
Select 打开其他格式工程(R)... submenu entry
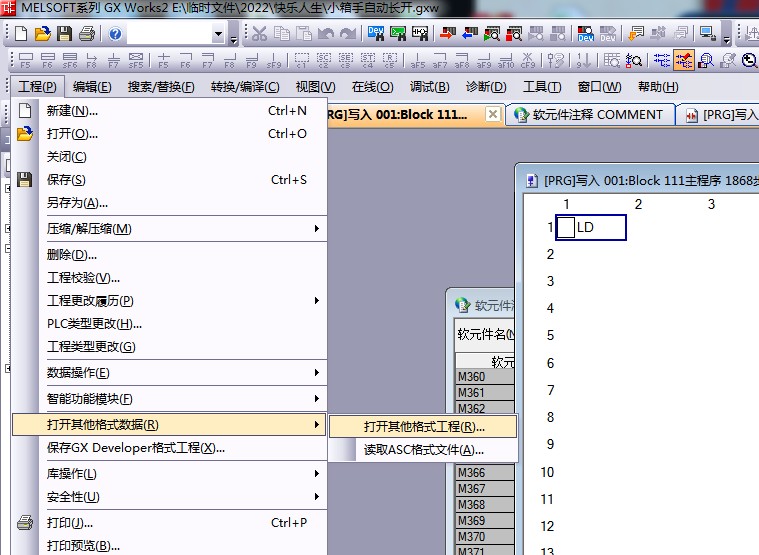click(x=423, y=427)
